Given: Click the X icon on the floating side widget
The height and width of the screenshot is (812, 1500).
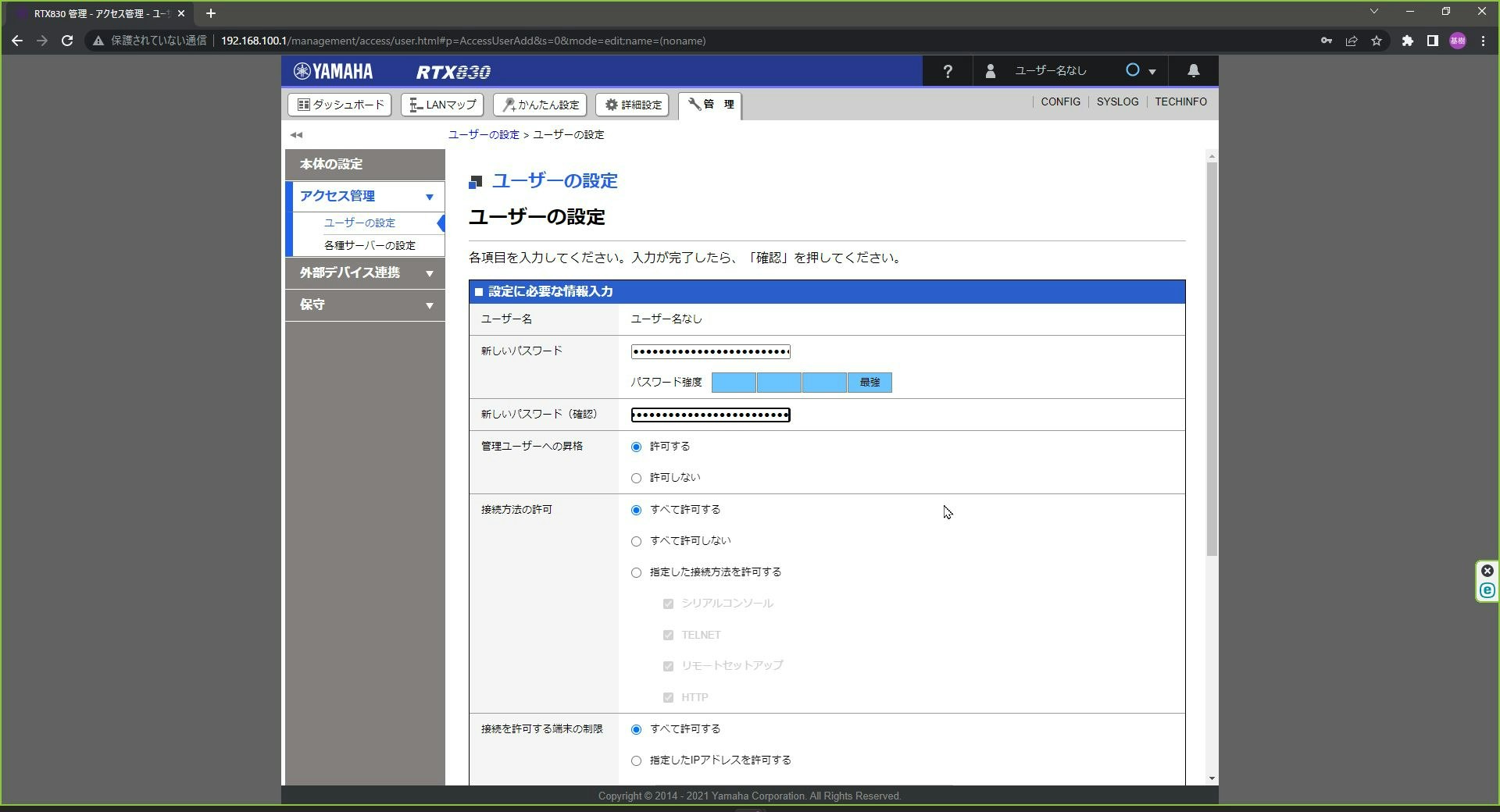Looking at the screenshot, I should pyautogui.click(x=1487, y=571).
